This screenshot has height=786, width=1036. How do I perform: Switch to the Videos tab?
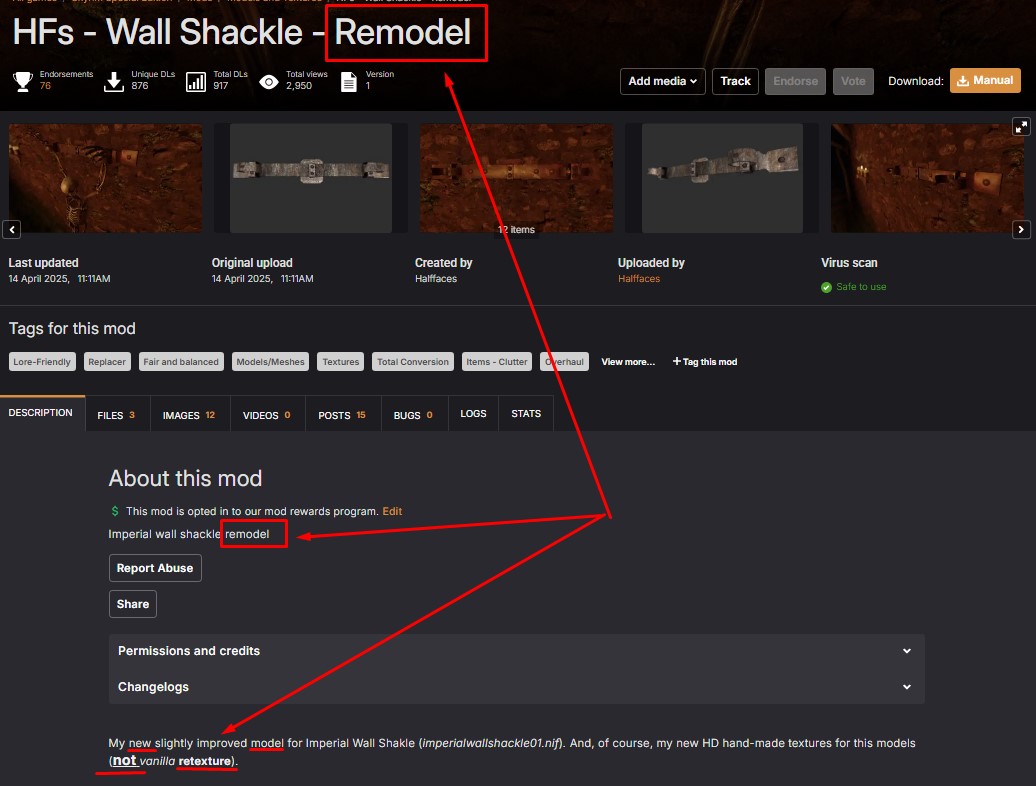(x=267, y=415)
